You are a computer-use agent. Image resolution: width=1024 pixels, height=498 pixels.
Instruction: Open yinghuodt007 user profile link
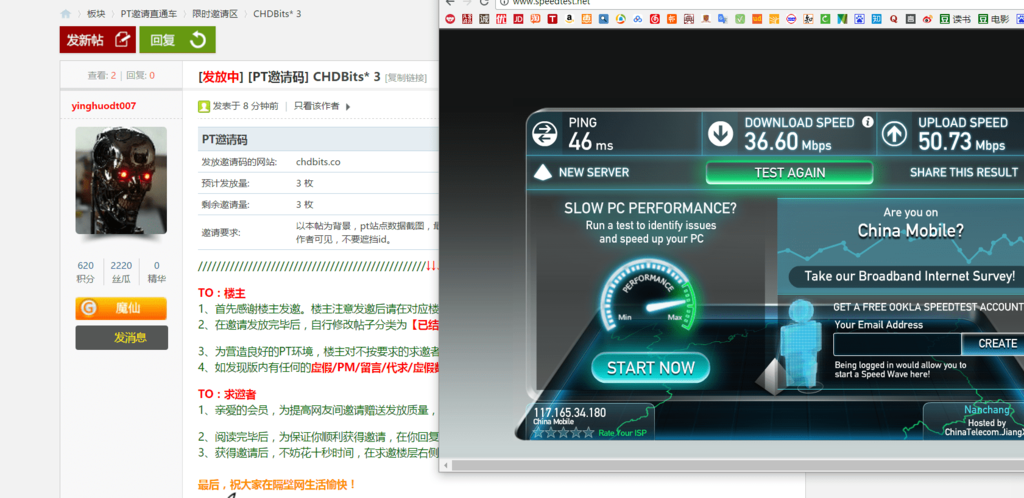(104, 106)
